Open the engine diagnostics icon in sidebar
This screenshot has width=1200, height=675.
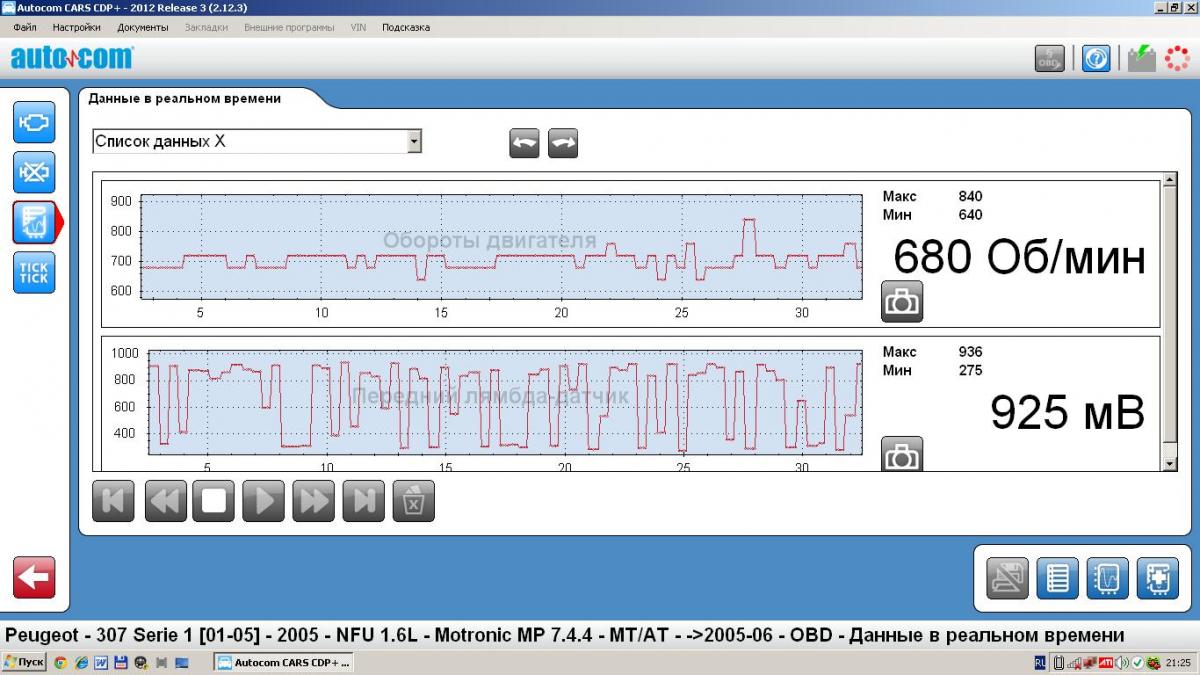[34, 122]
